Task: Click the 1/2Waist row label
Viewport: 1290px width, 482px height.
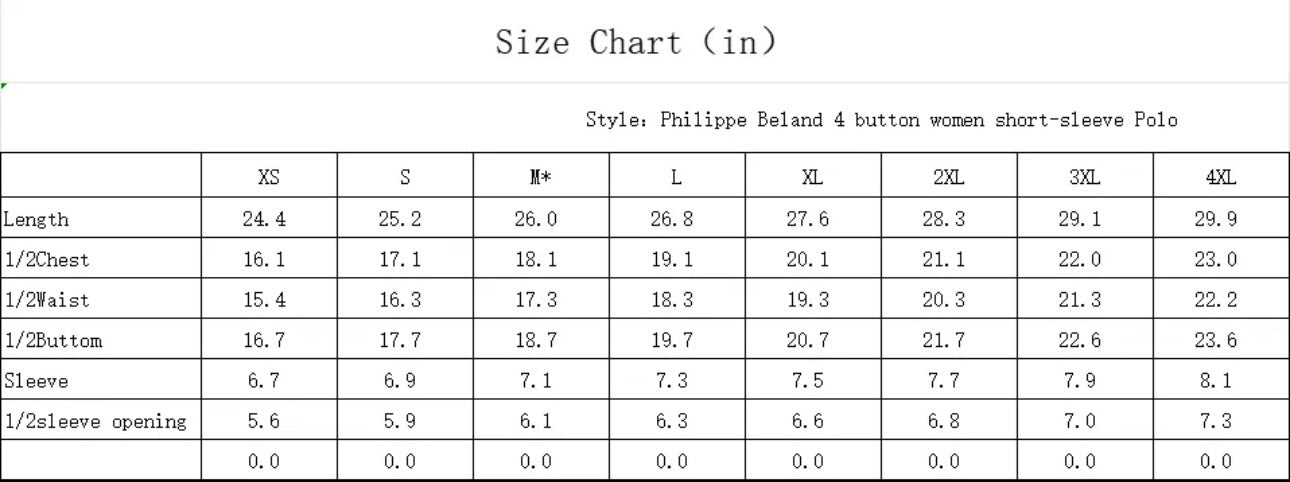Action: 46,300
